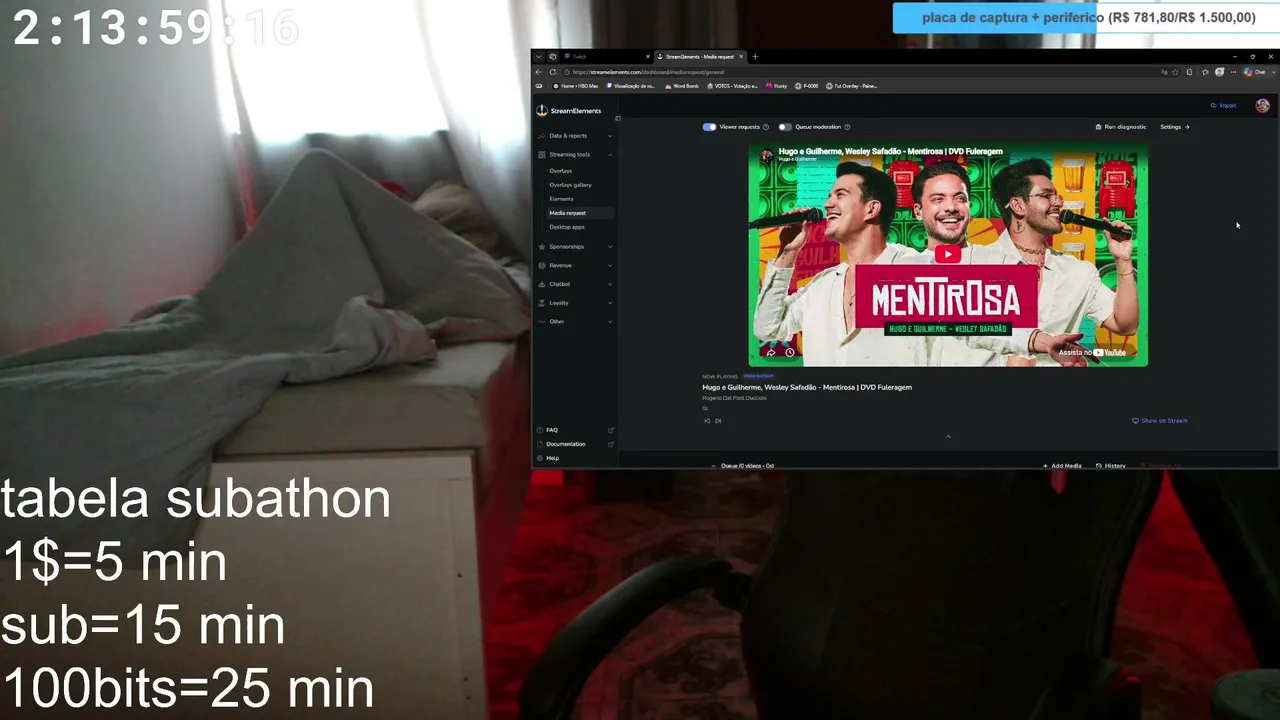Click the now playing song title text
Screen dimensions: 1280x720
point(807,387)
